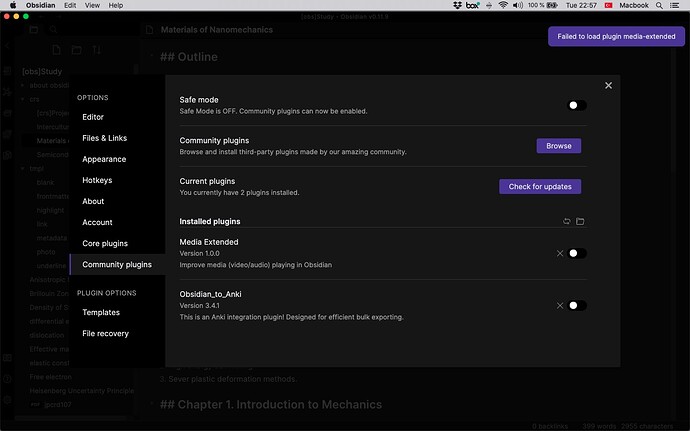Uninstall Obsidian_to_Anki plugin with the X icon

click(560, 306)
